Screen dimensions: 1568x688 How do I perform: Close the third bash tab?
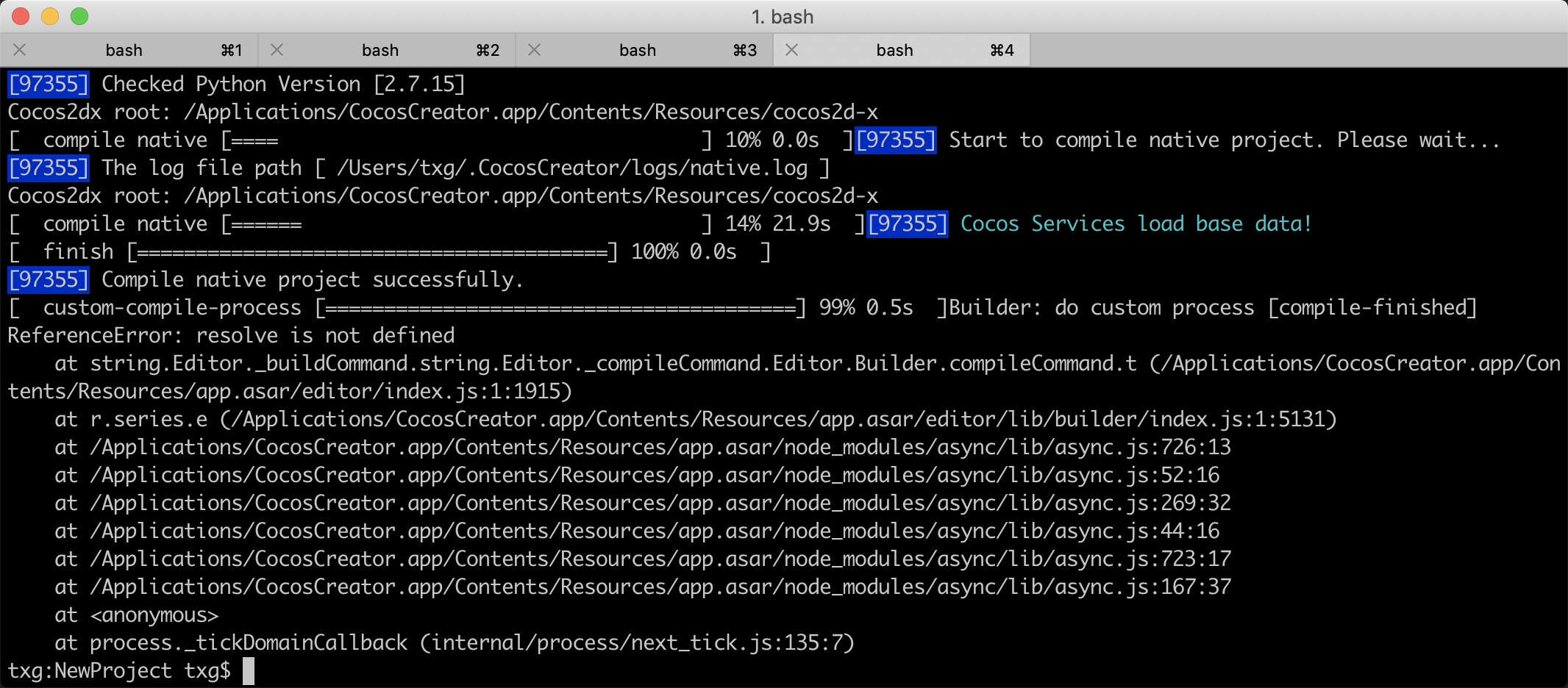[535, 50]
